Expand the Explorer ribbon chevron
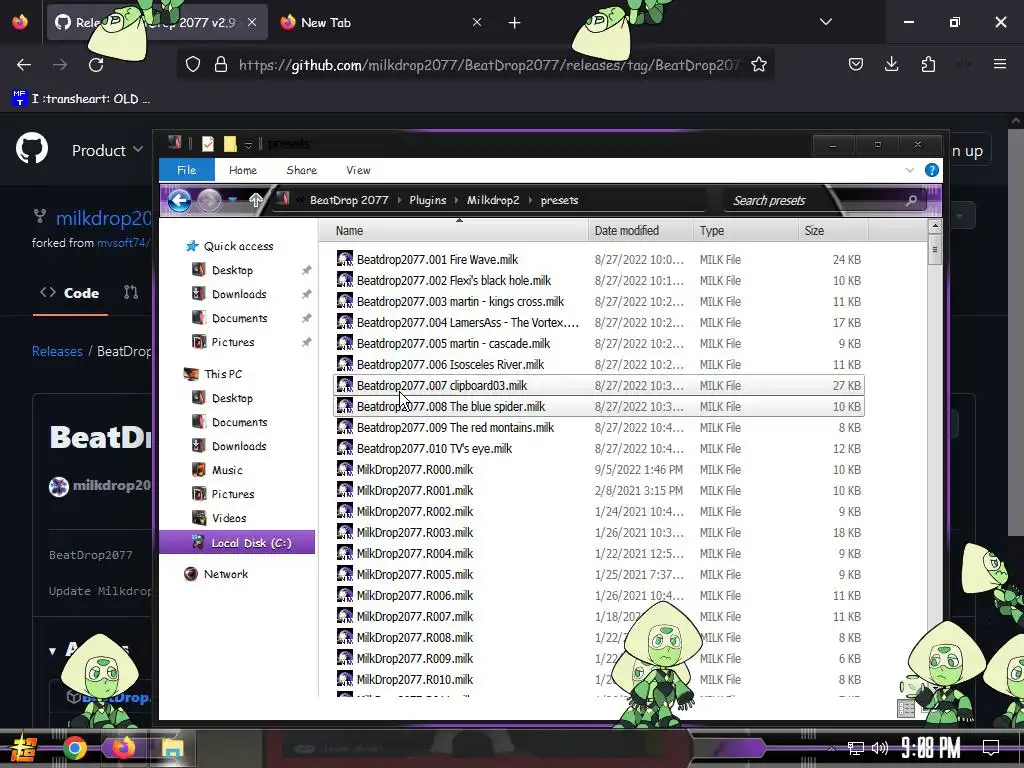The height and width of the screenshot is (768, 1024). pos(910,170)
